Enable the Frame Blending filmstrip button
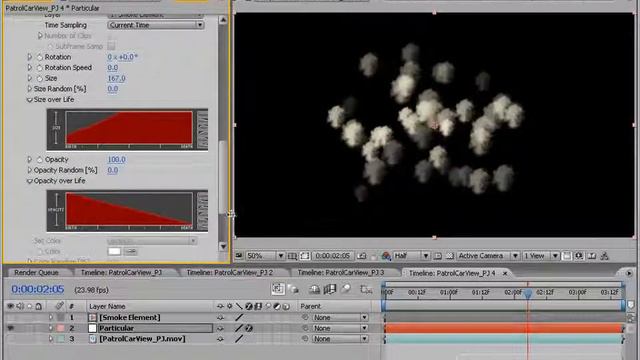Screen dimensions: 640x360 [329, 289]
